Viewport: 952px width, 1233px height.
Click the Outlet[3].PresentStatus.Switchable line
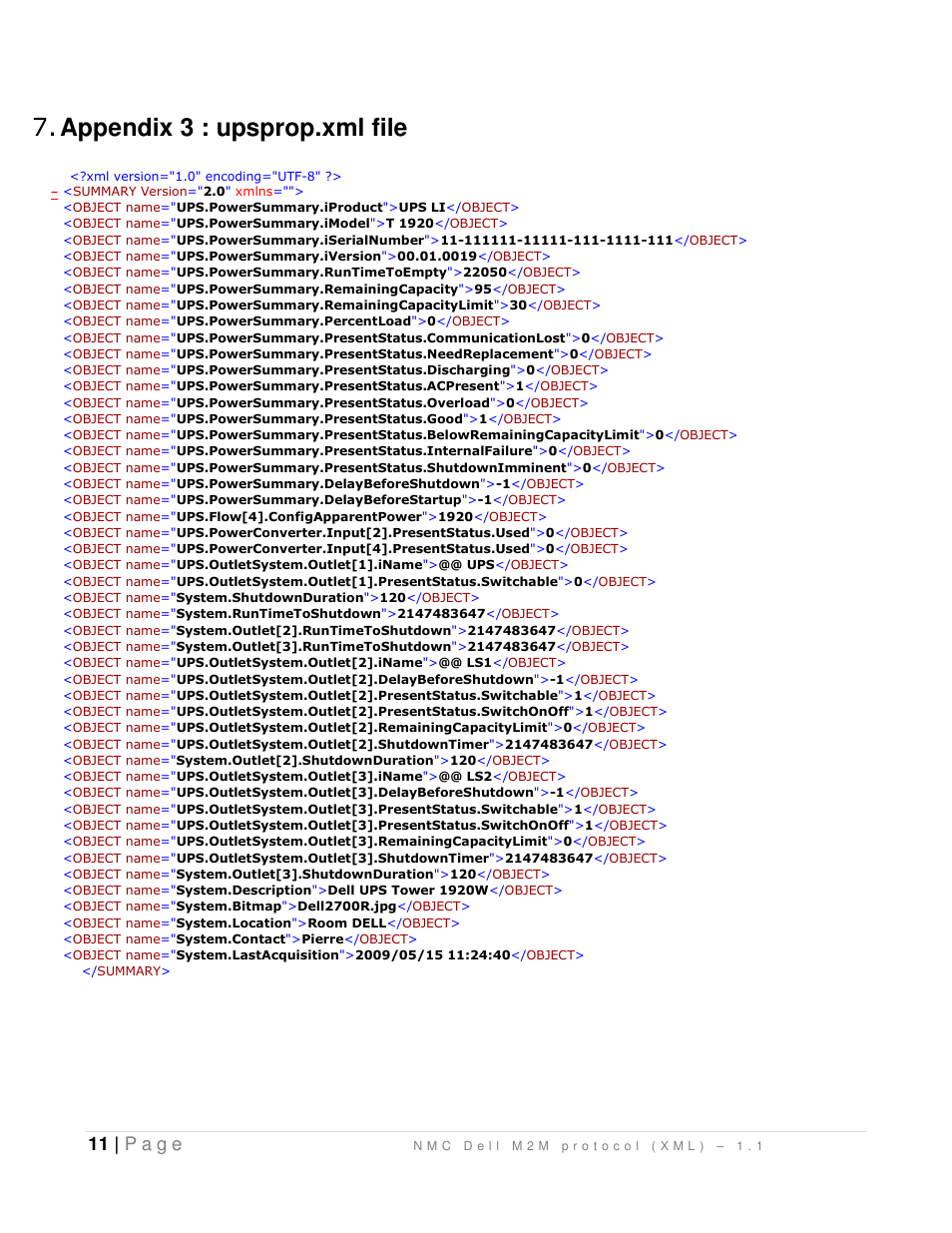(x=360, y=810)
